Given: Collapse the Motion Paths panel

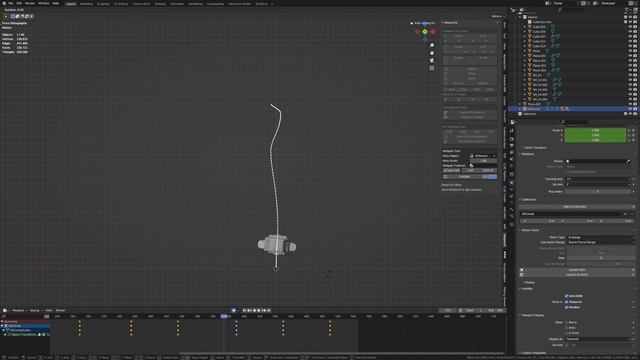Looking at the screenshot, I should (x=529, y=230).
